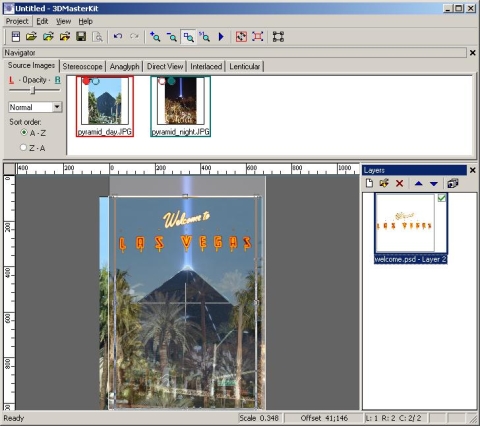Zoom out with the minus magnifier icon
This screenshot has height=426, width=480.
(172, 36)
